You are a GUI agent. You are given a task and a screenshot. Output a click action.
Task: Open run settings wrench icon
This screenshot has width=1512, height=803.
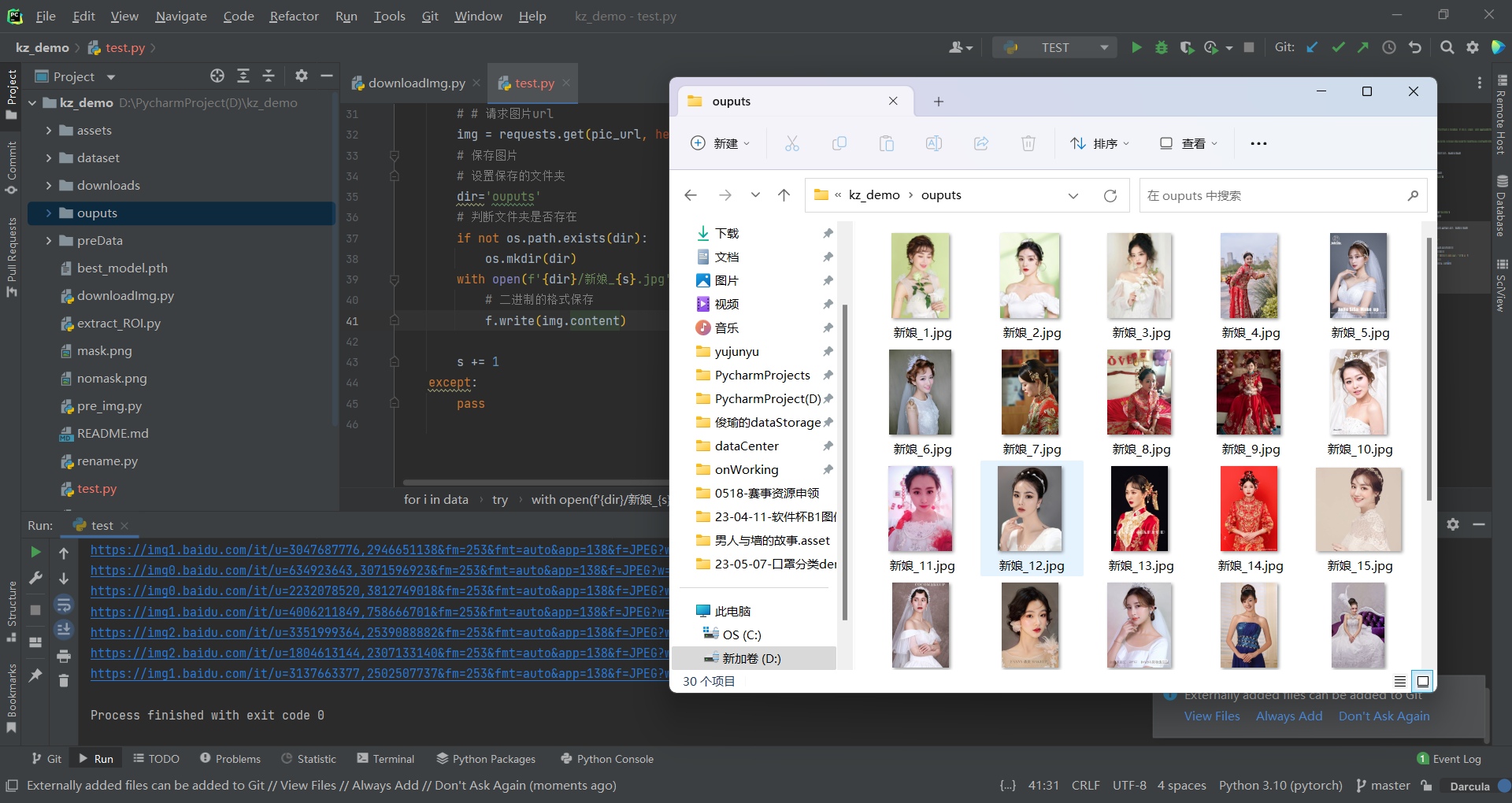click(35, 579)
